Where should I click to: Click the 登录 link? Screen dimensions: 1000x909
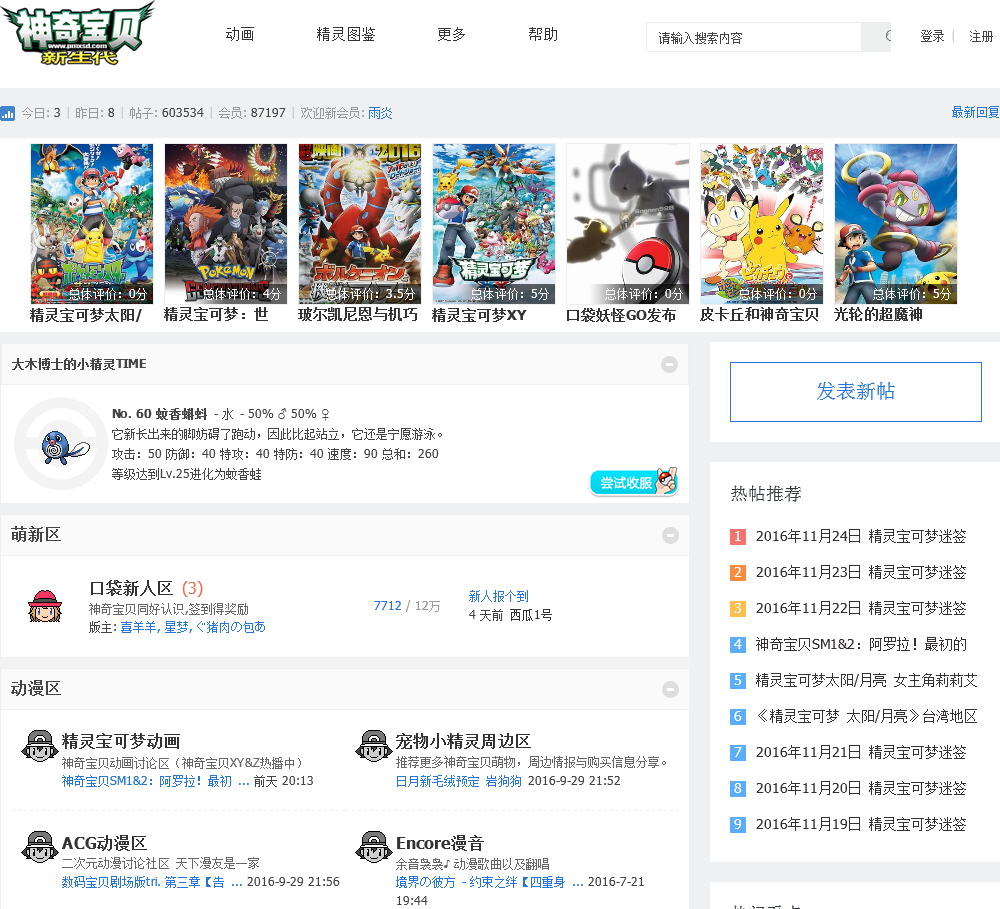pyautogui.click(x=932, y=36)
